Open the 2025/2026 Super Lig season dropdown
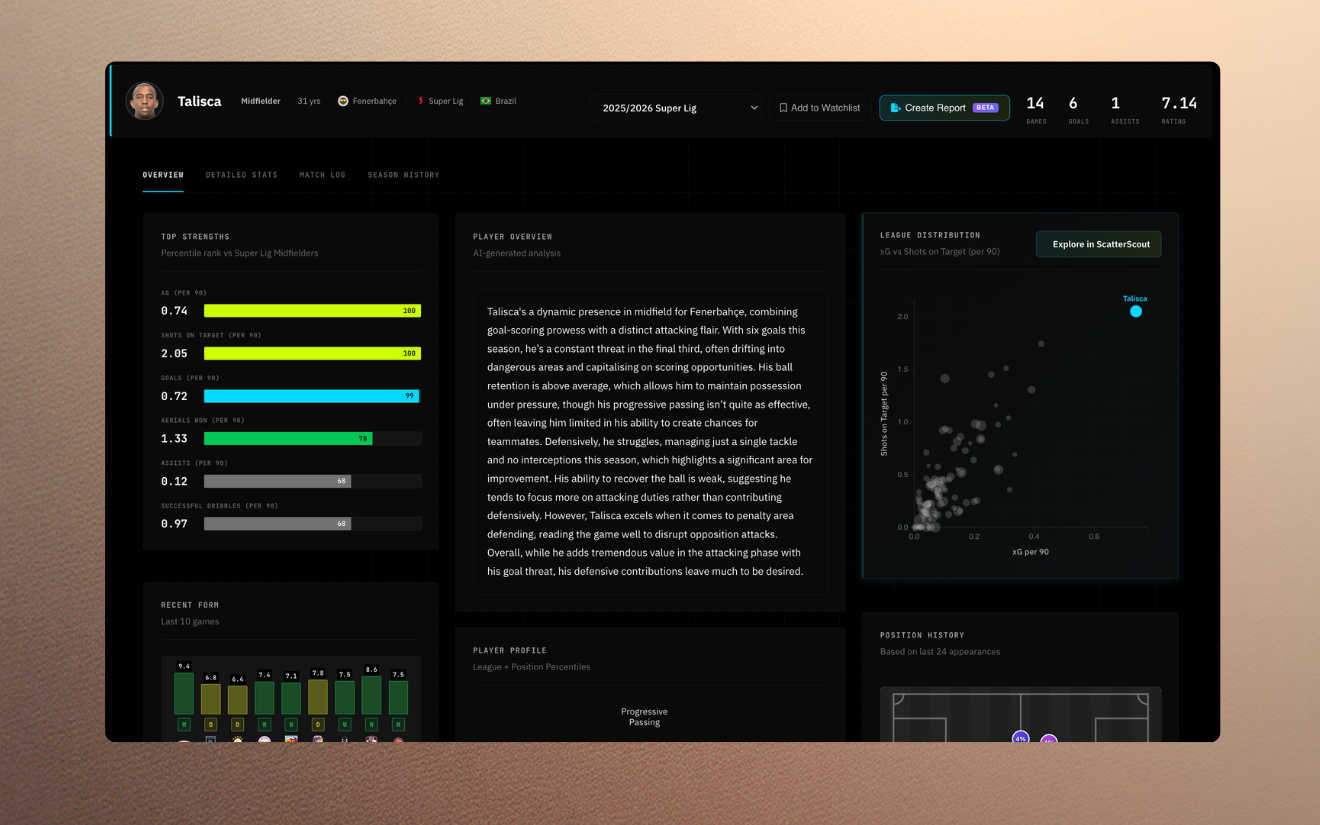This screenshot has height=825, width=1320. [x=675, y=108]
